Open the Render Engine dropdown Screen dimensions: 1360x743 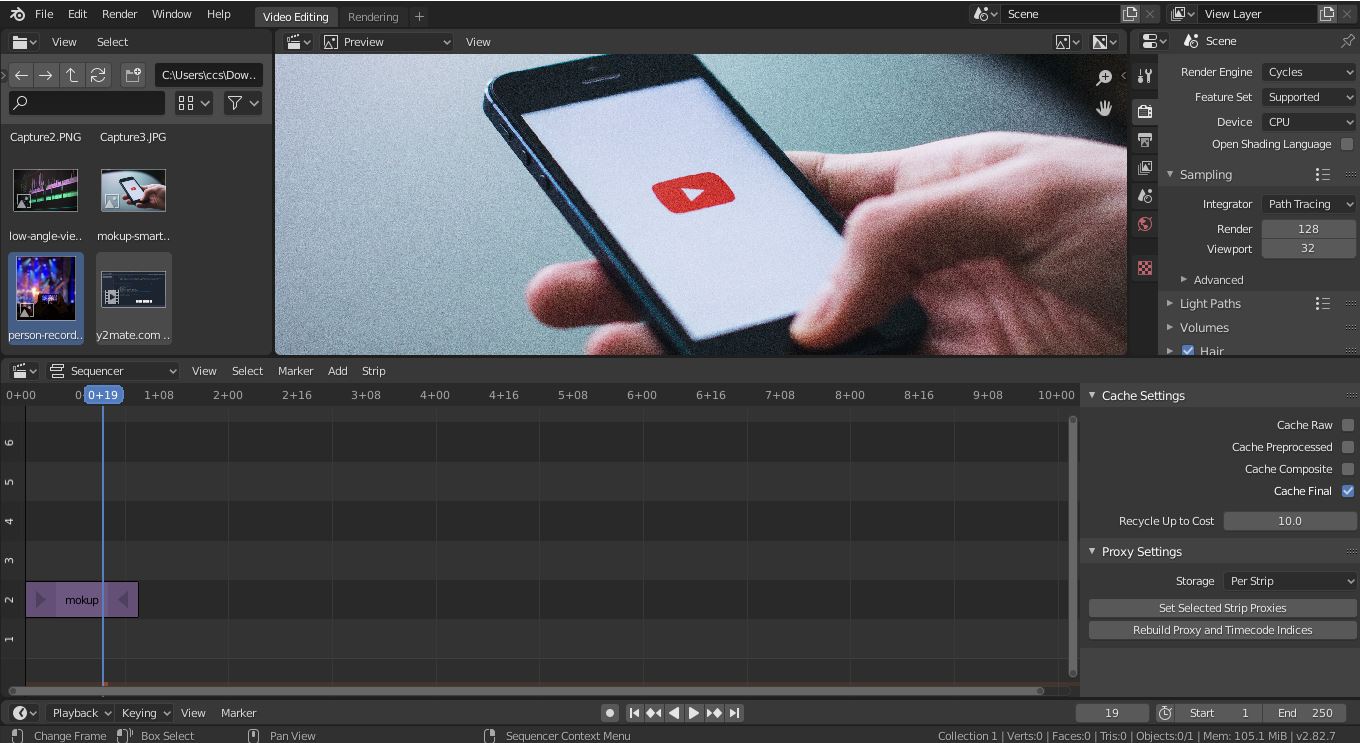pos(1309,71)
